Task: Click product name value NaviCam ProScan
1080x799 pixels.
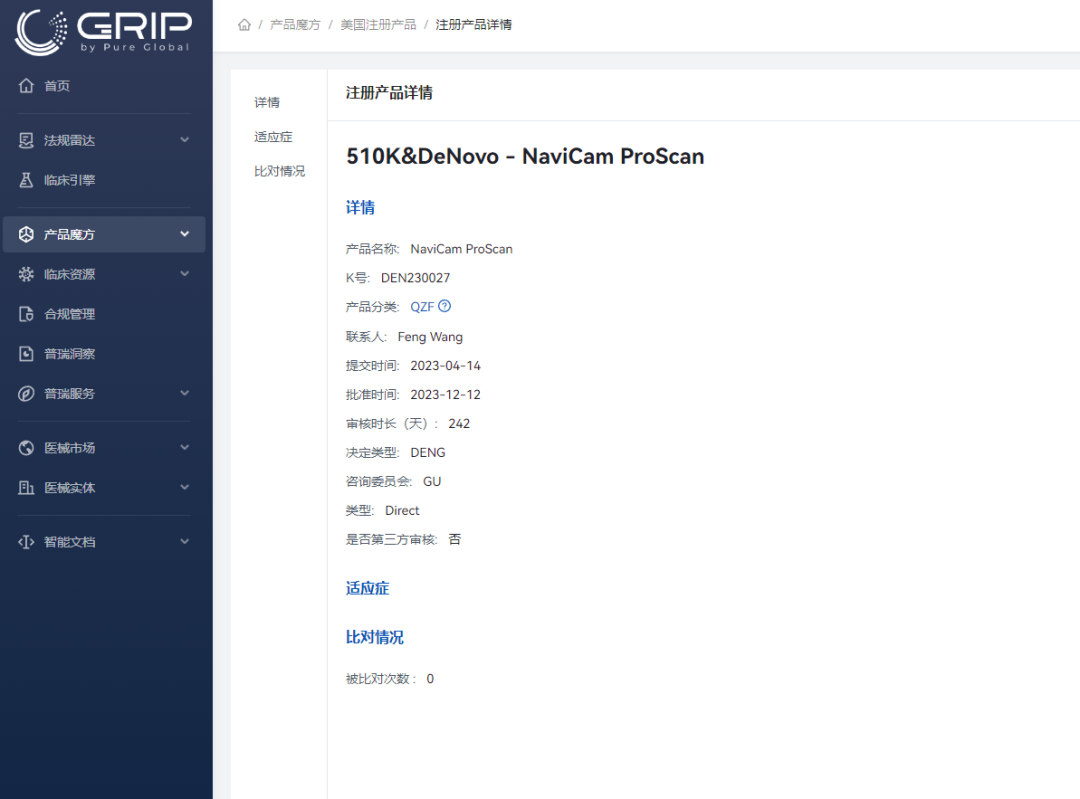Action: [461, 249]
